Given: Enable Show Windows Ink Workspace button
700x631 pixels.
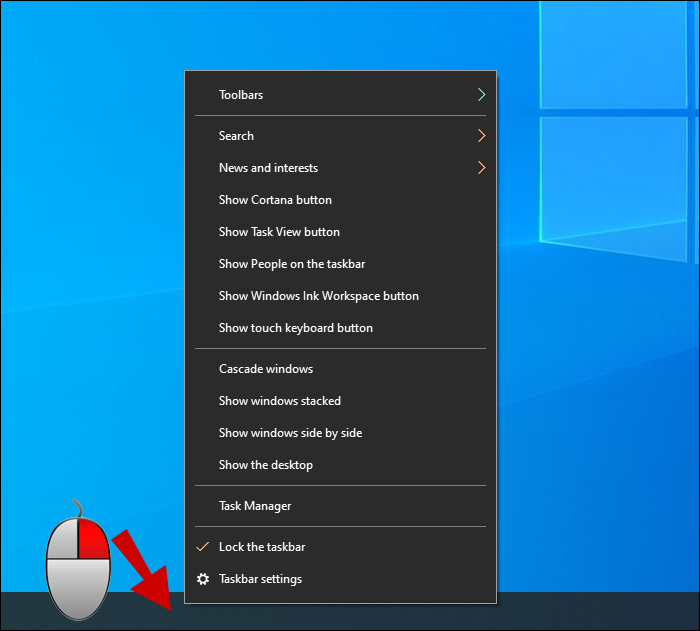Looking at the screenshot, I should point(318,296).
